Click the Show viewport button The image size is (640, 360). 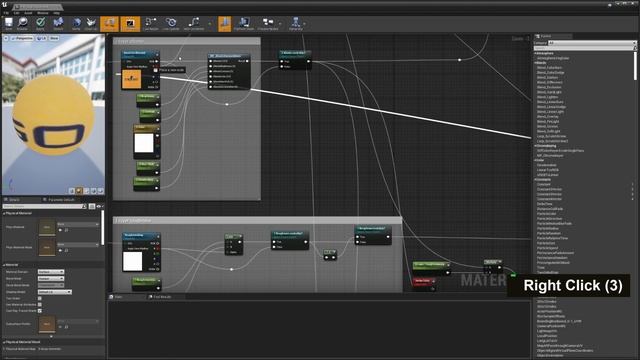pyautogui.click(x=54, y=38)
